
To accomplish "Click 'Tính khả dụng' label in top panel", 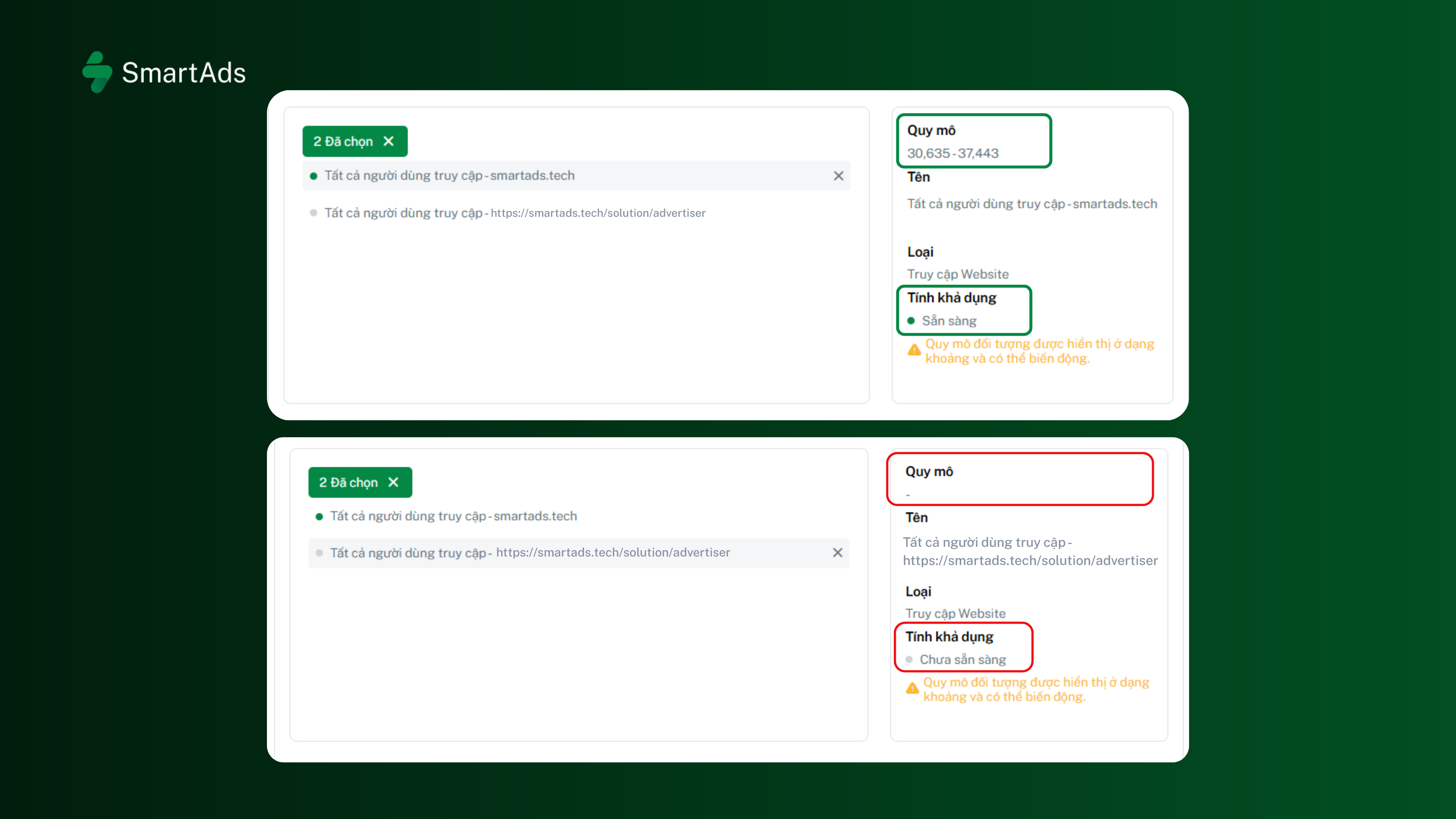I will (x=952, y=298).
